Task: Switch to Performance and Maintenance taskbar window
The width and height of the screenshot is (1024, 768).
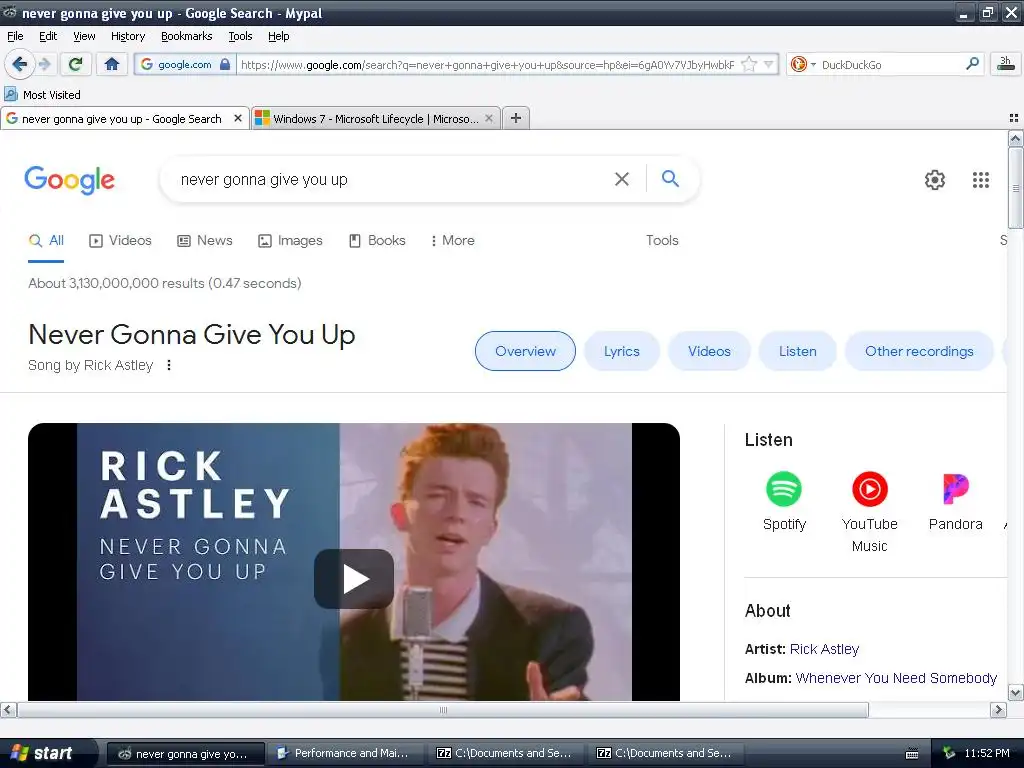Action: pos(345,753)
